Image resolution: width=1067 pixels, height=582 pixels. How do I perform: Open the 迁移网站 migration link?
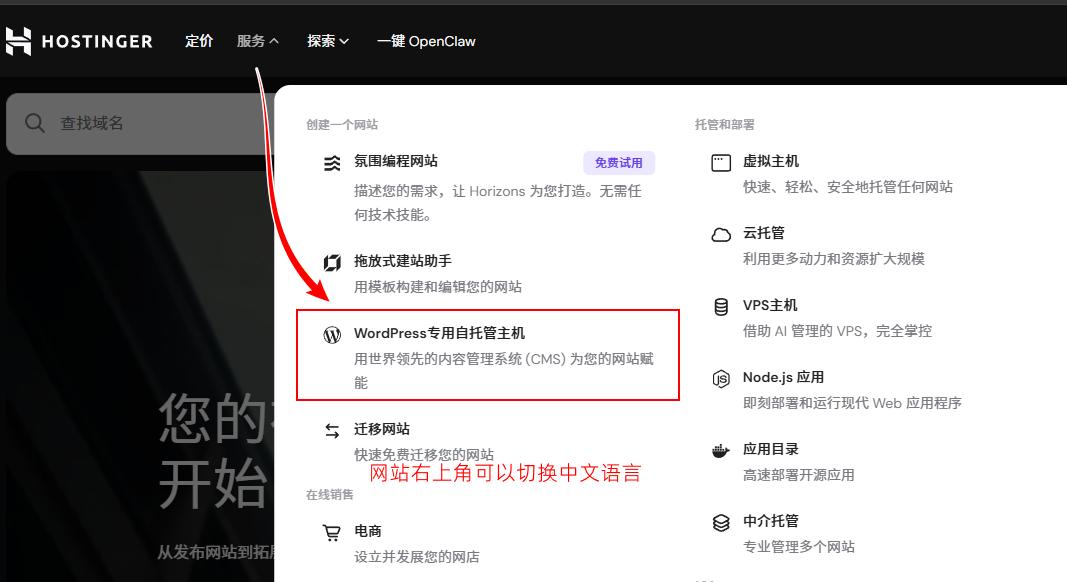[382, 429]
